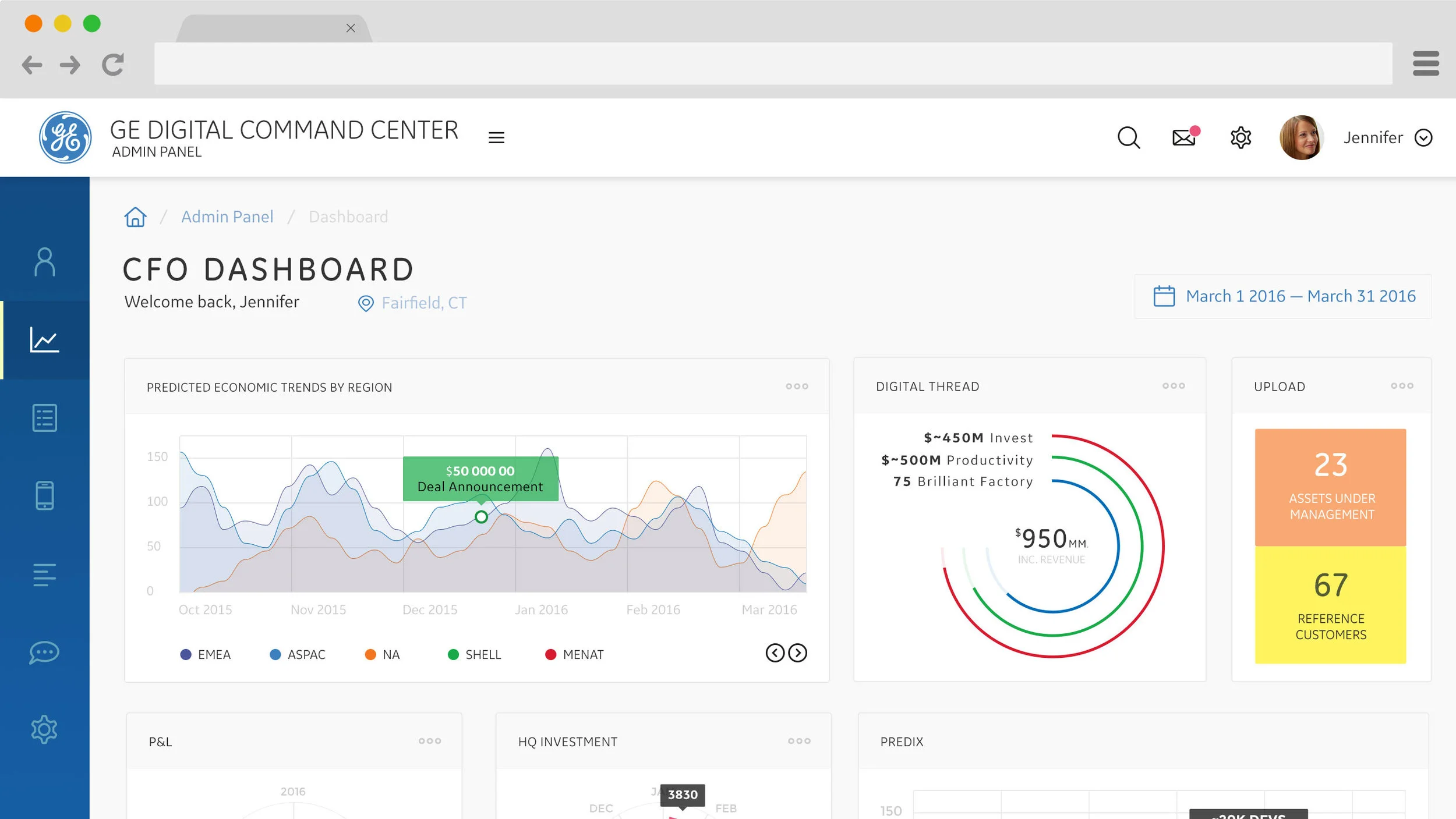The image size is (1456, 819).
Task: Open the hamburger menu beside the GE title
Action: (497, 137)
